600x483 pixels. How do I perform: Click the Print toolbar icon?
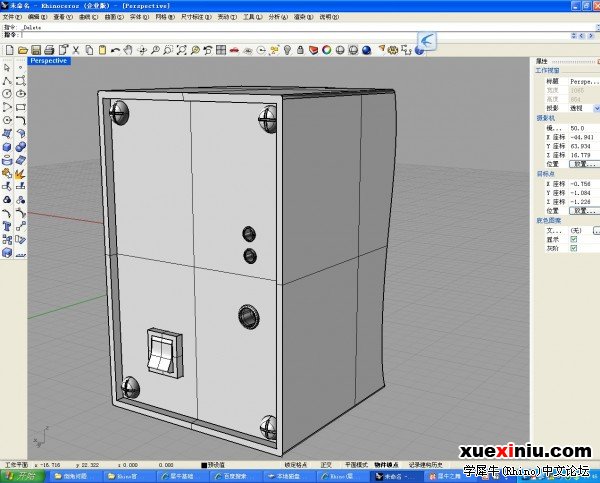pyautogui.click(x=49, y=50)
